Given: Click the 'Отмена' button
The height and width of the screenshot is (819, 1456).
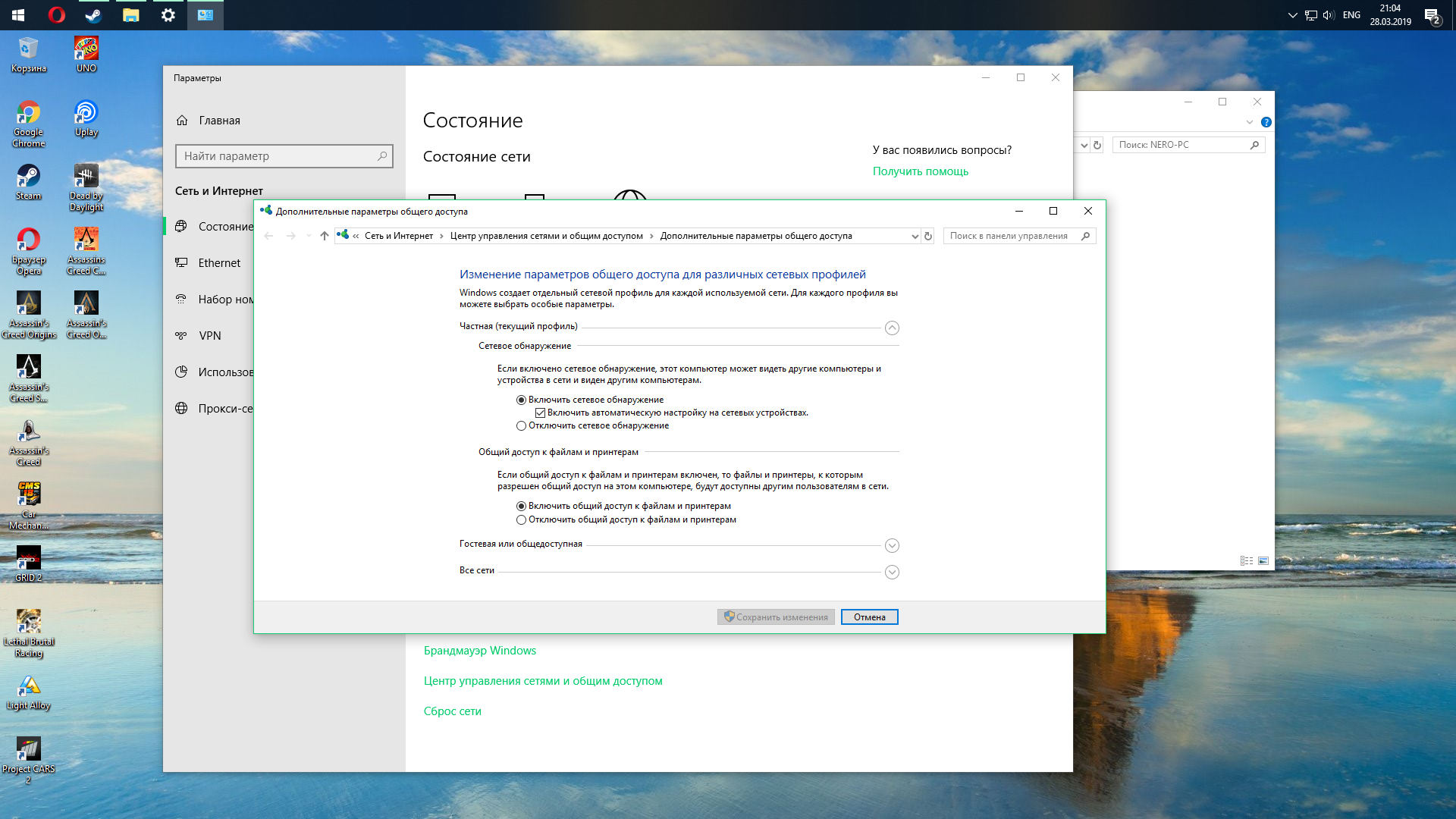Looking at the screenshot, I should point(869,617).
